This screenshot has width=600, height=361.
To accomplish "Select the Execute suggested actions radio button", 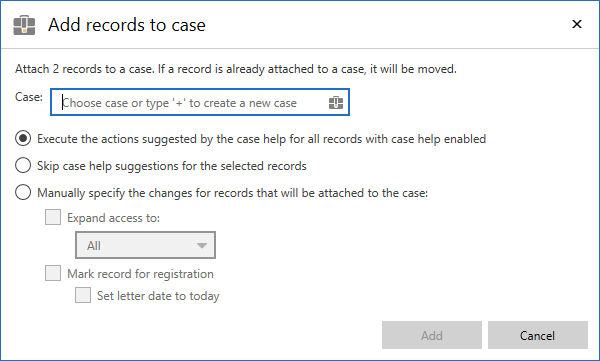I will (23, 138).
